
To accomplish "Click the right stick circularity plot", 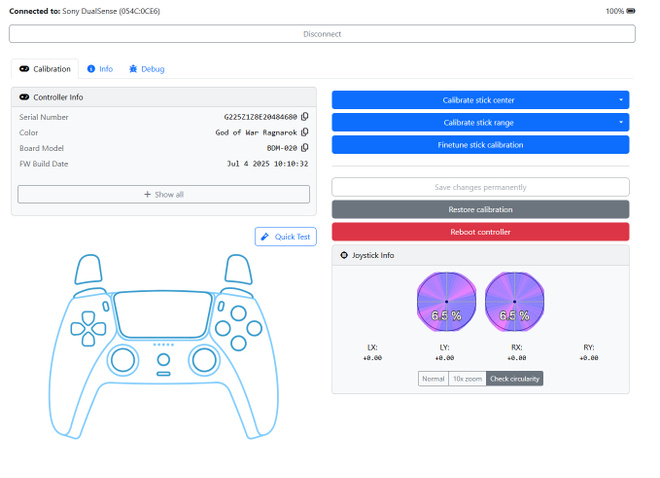I will click(x=514, y=302).
